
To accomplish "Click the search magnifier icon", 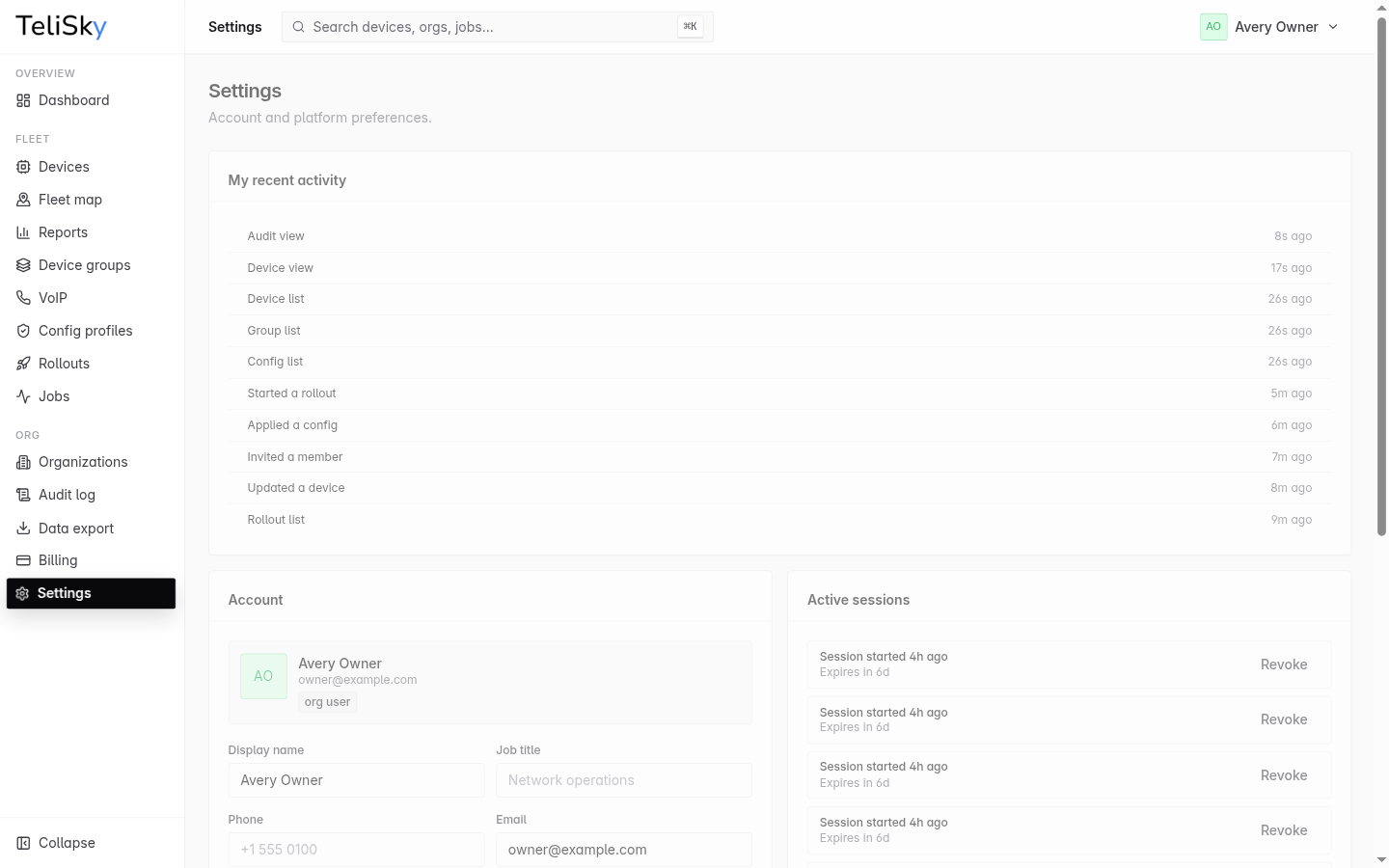I will (299, 27).
